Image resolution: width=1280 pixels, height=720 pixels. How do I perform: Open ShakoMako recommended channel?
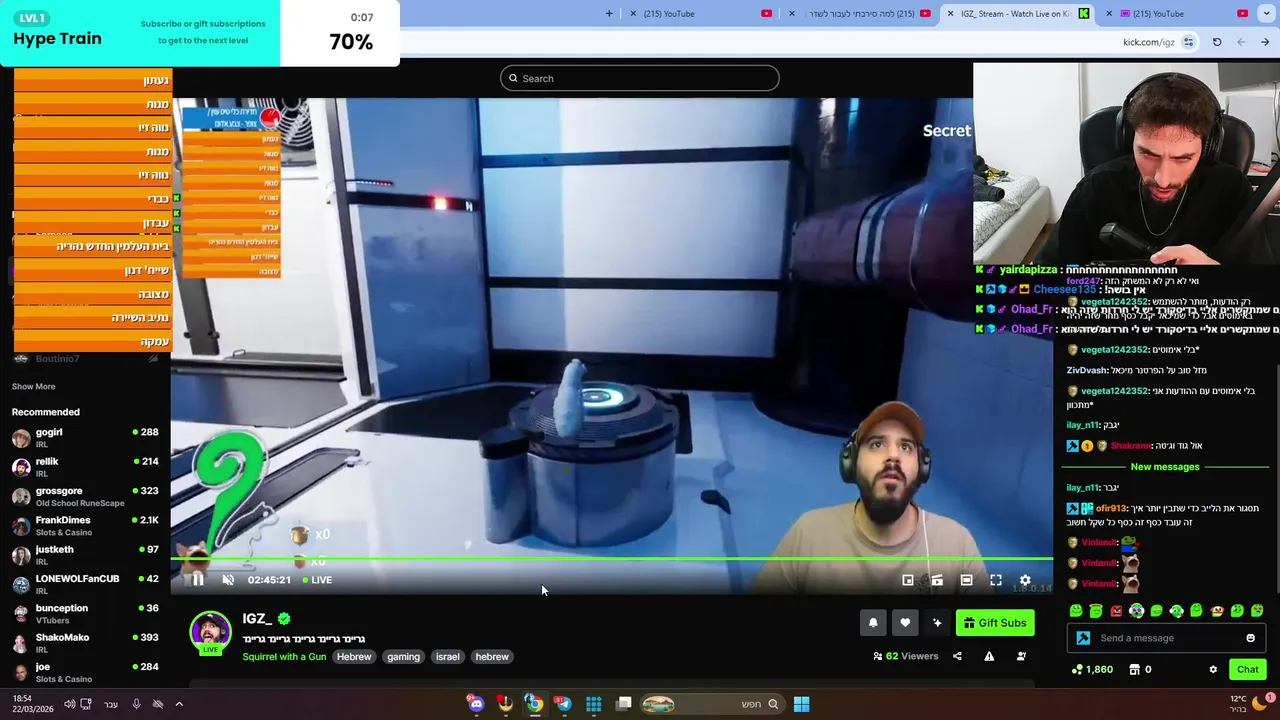86,642
